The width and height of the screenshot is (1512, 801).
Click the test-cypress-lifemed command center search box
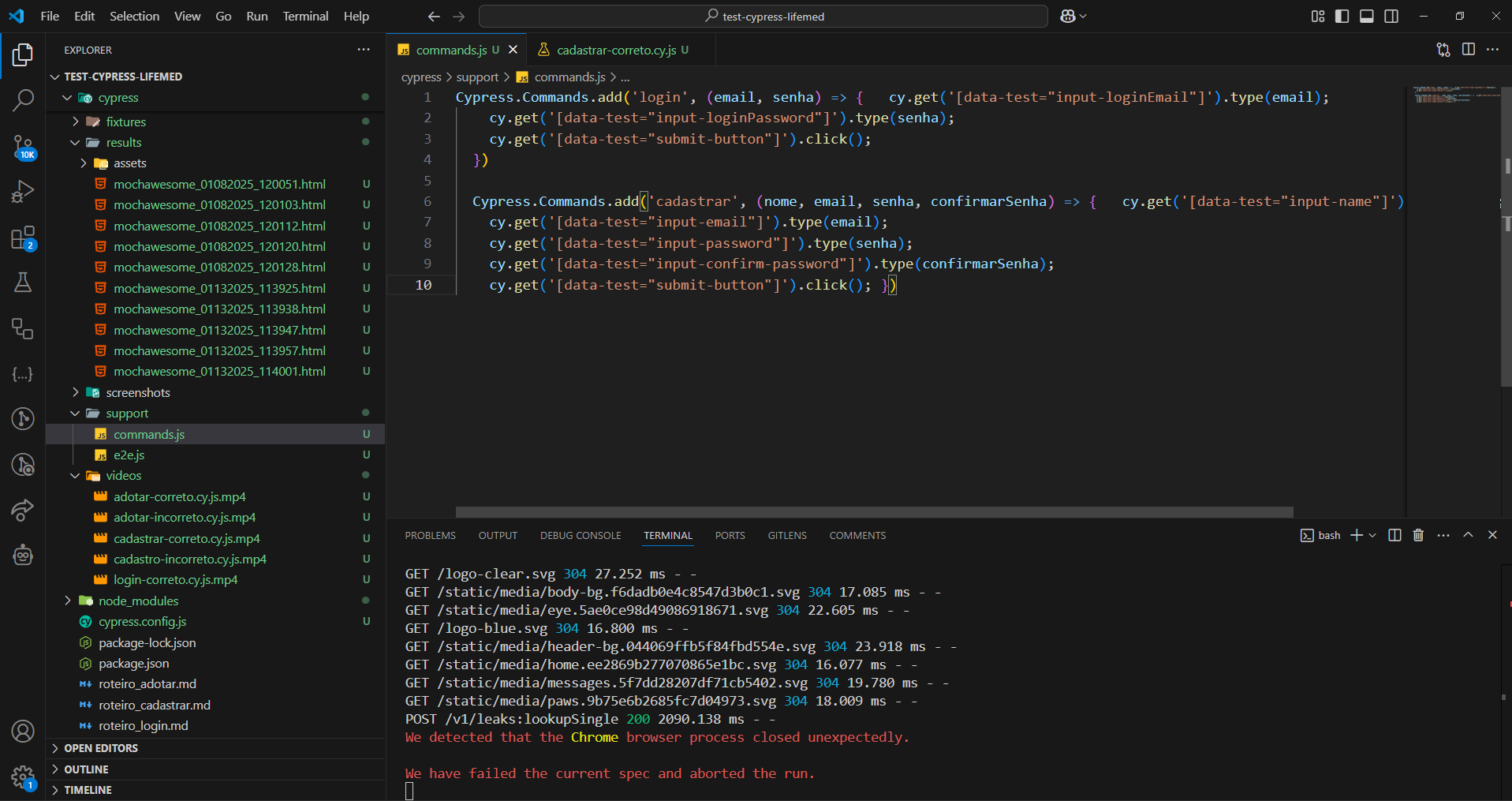coord(763,16)
